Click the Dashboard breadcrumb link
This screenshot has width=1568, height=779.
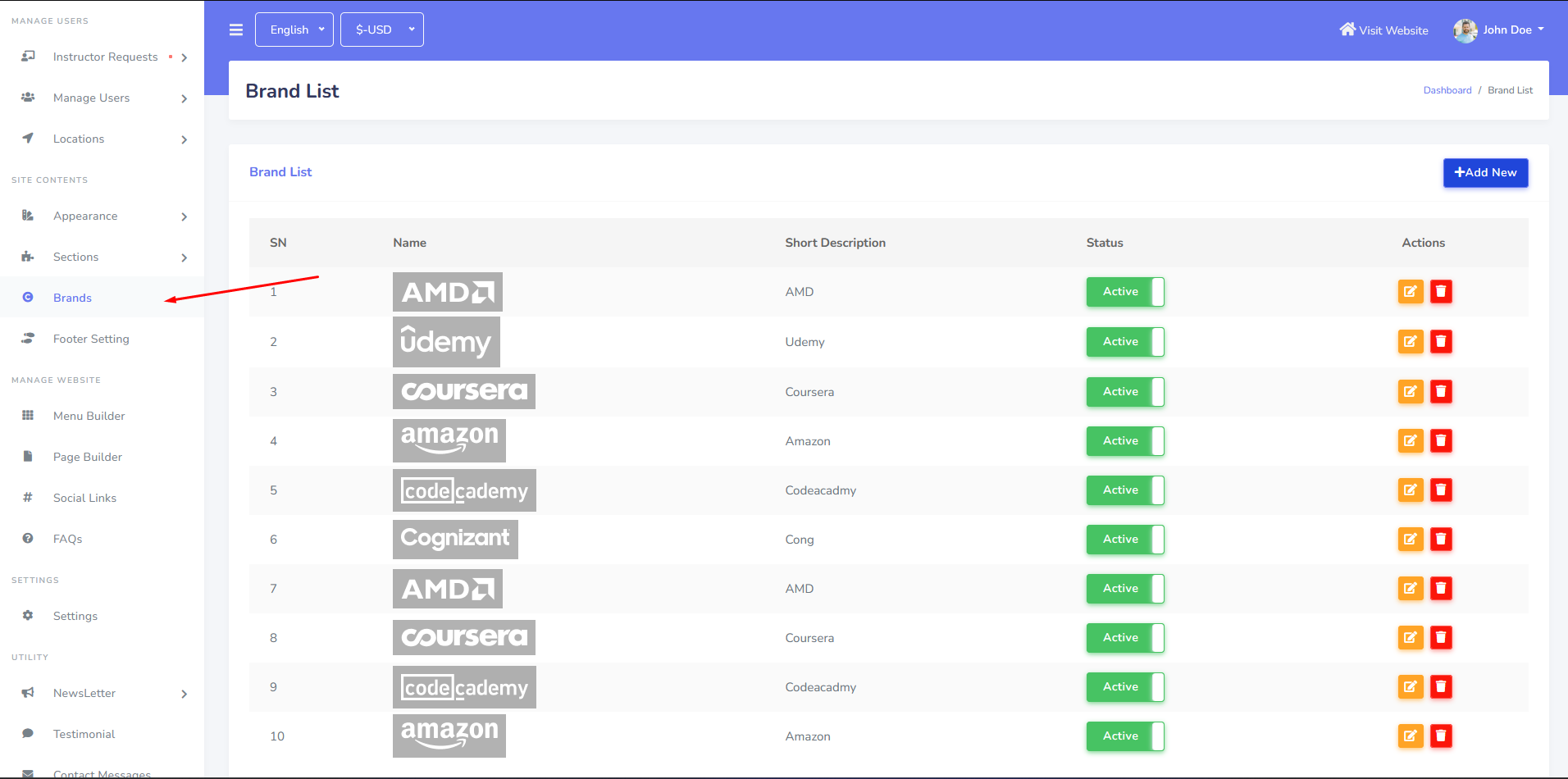1447,90
